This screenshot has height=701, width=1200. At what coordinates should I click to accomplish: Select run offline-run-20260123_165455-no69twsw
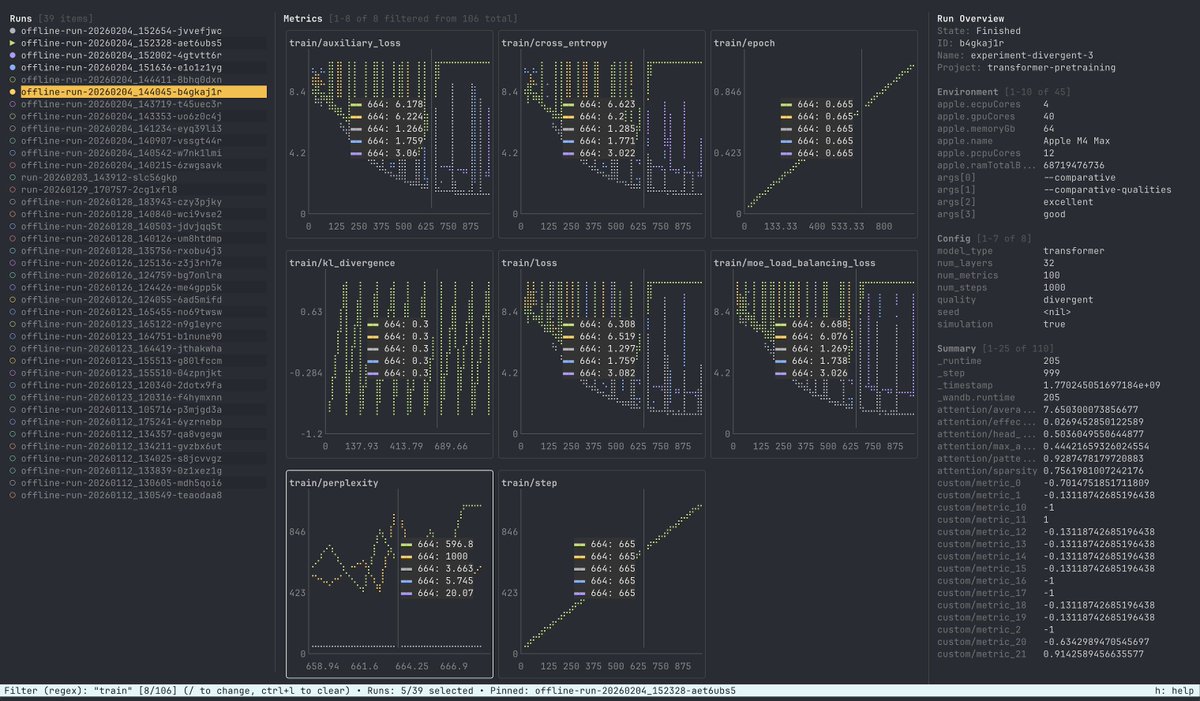(137, 311)
